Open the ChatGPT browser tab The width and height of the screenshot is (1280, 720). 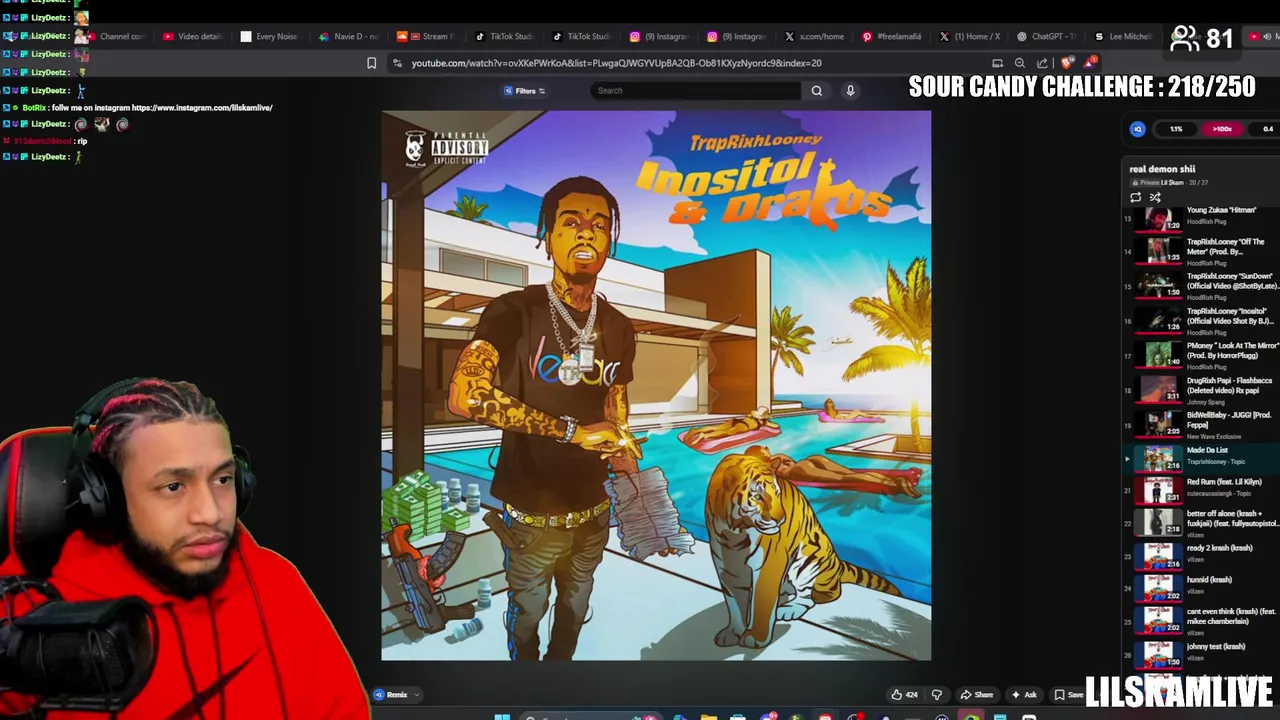(1046, 36)
